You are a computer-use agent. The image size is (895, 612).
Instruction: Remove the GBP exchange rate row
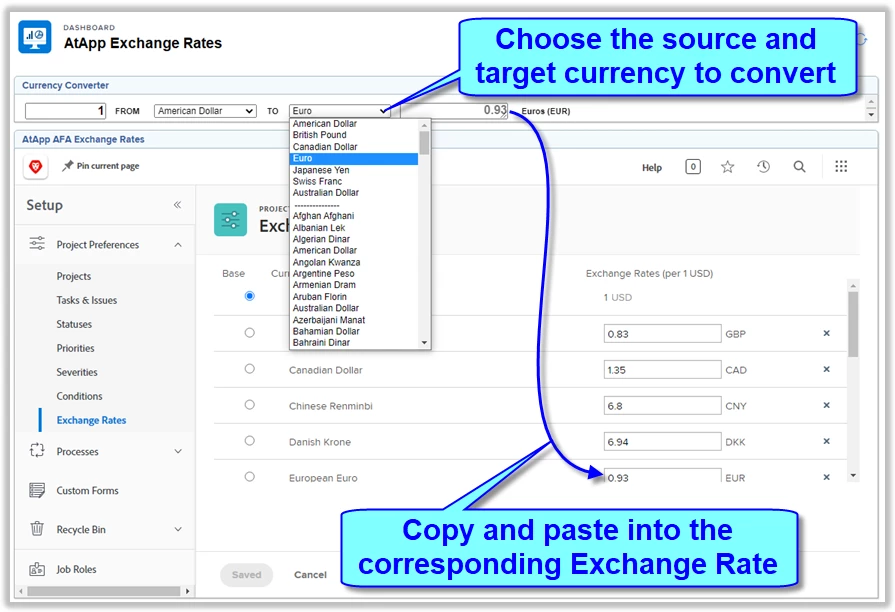[826, 333]
